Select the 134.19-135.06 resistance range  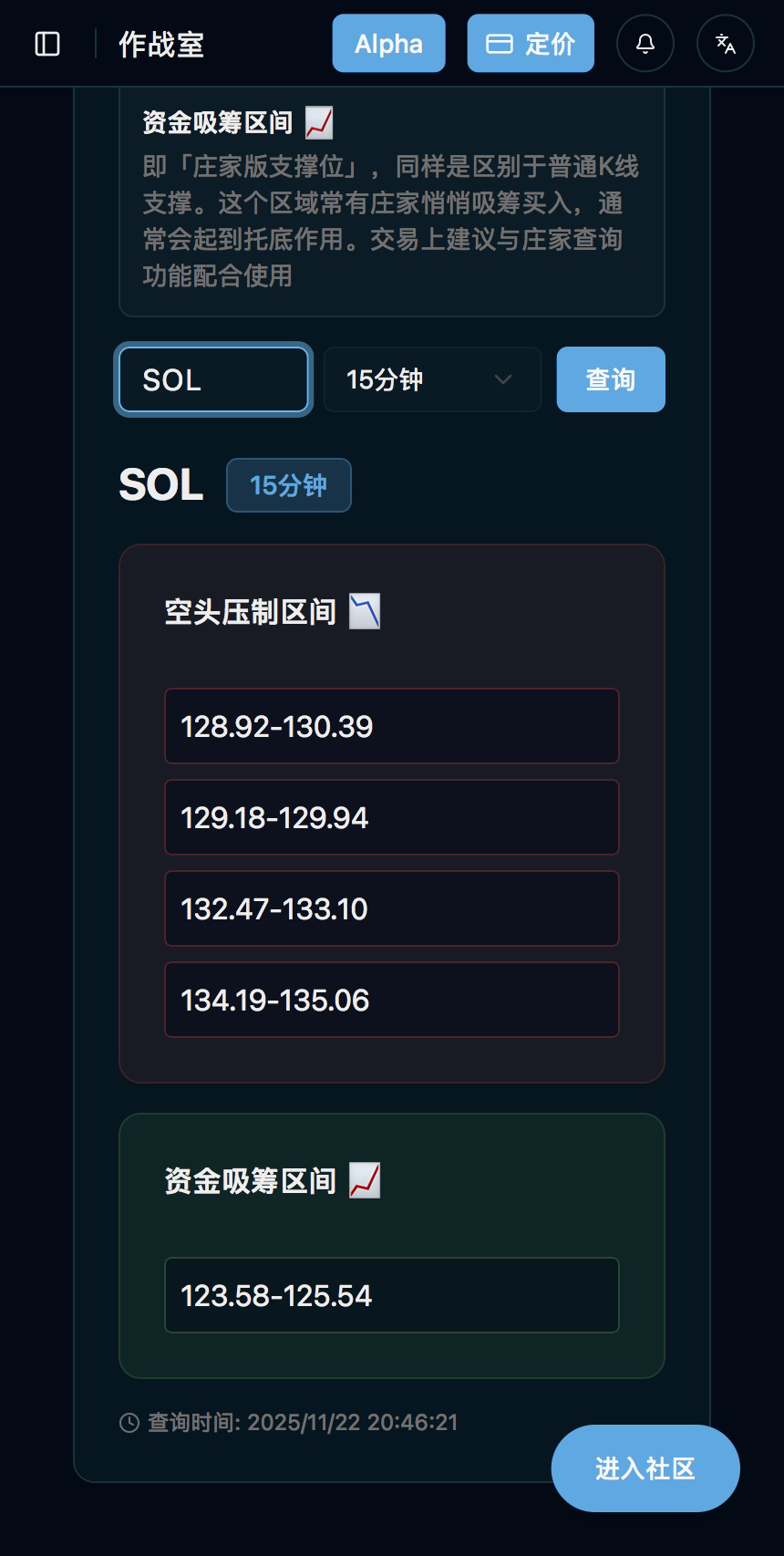[391, 1000]
